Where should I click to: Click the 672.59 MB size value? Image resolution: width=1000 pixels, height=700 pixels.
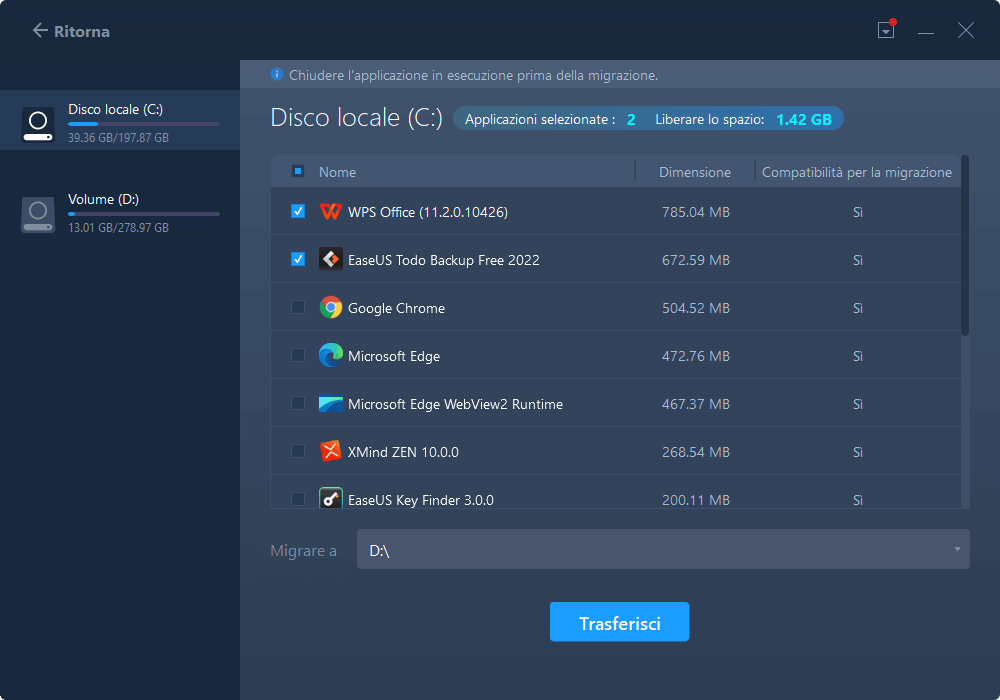click(696, 260)
